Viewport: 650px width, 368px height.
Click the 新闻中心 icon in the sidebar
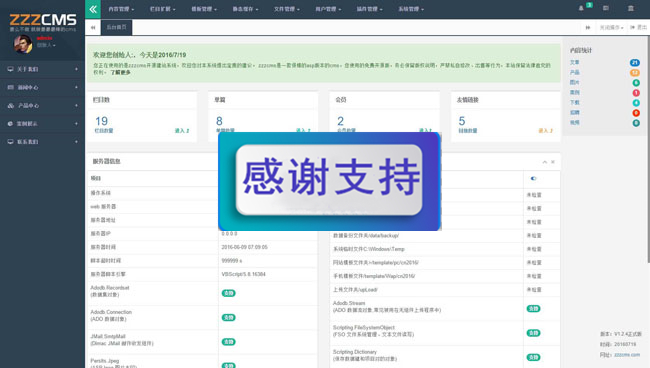coord(10,87)
